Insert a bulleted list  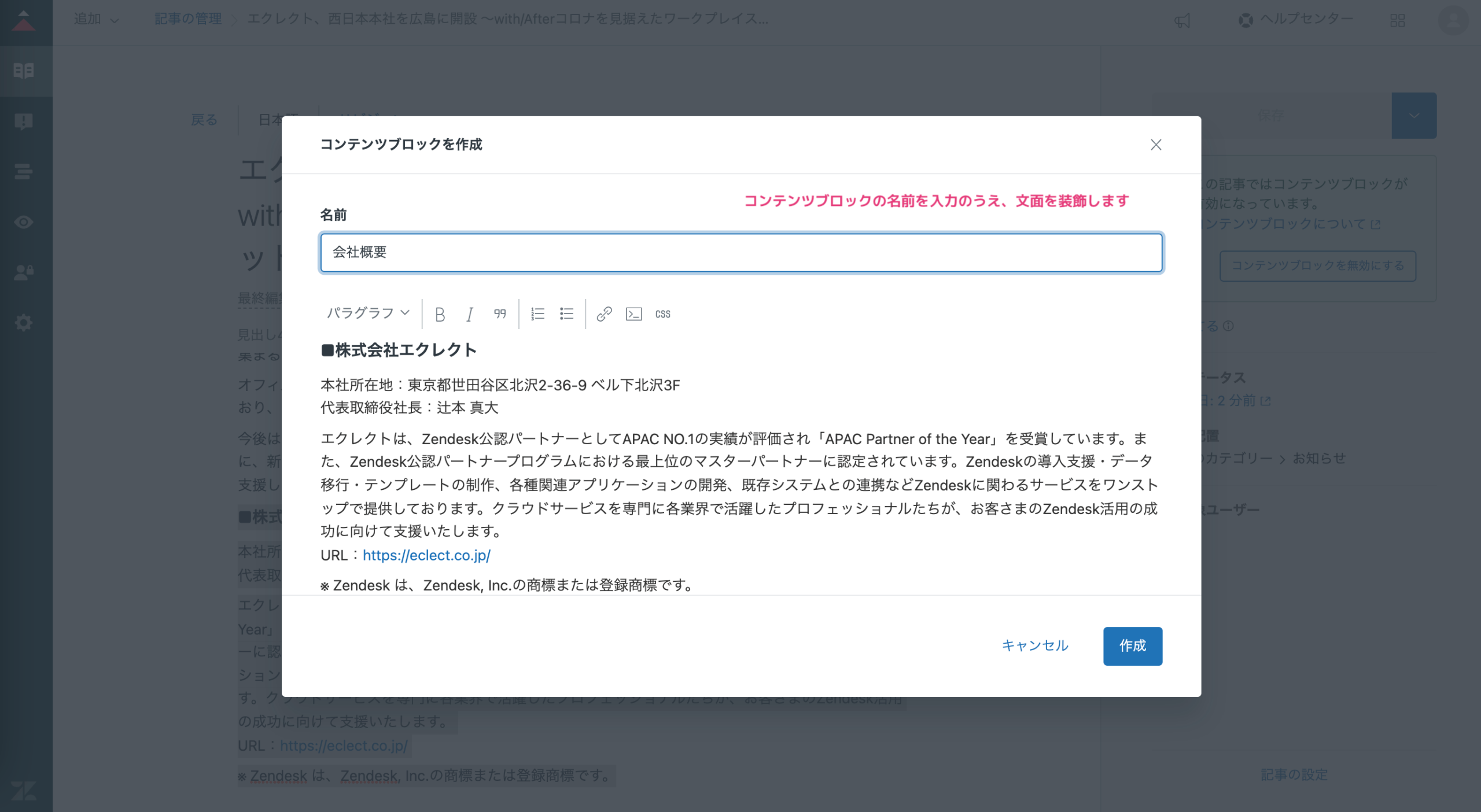pos(566,314)
